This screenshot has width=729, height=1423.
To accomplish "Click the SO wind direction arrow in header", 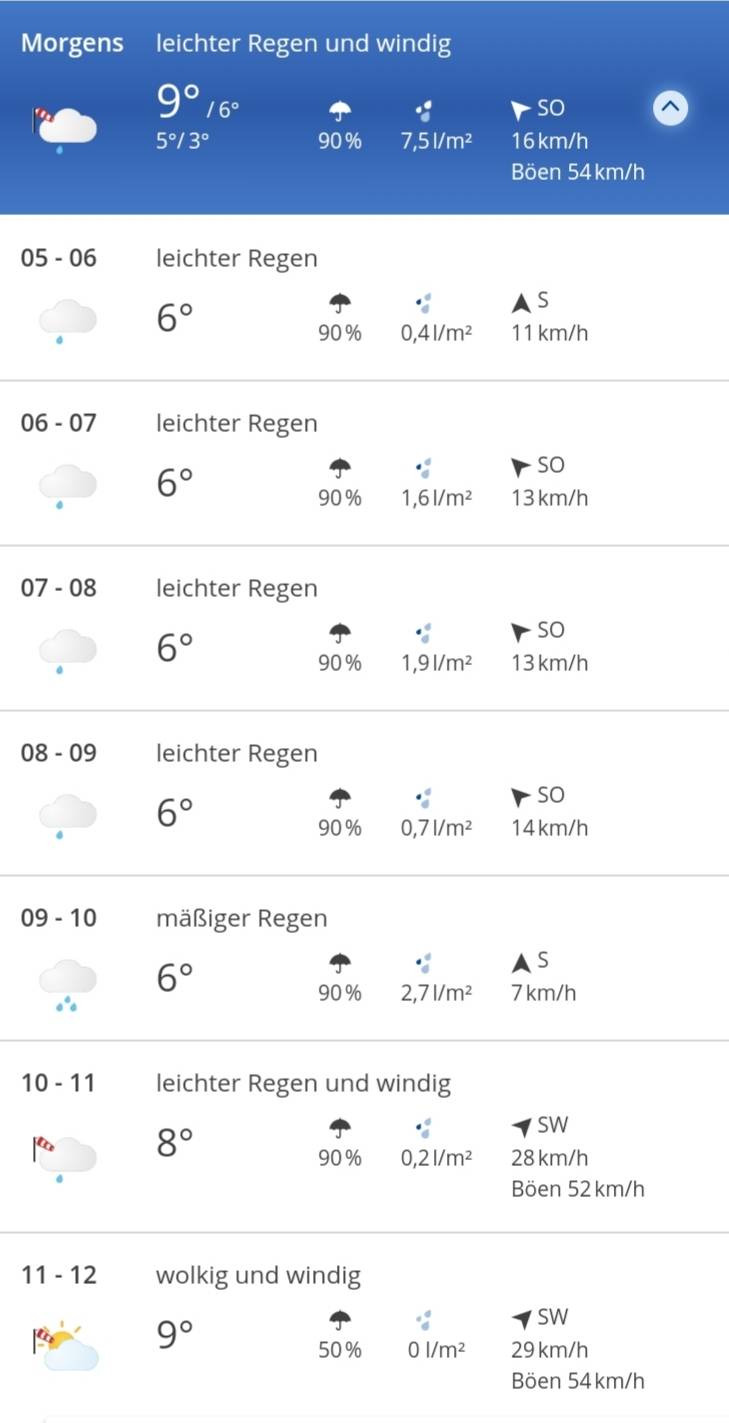I will pos(520,109).
